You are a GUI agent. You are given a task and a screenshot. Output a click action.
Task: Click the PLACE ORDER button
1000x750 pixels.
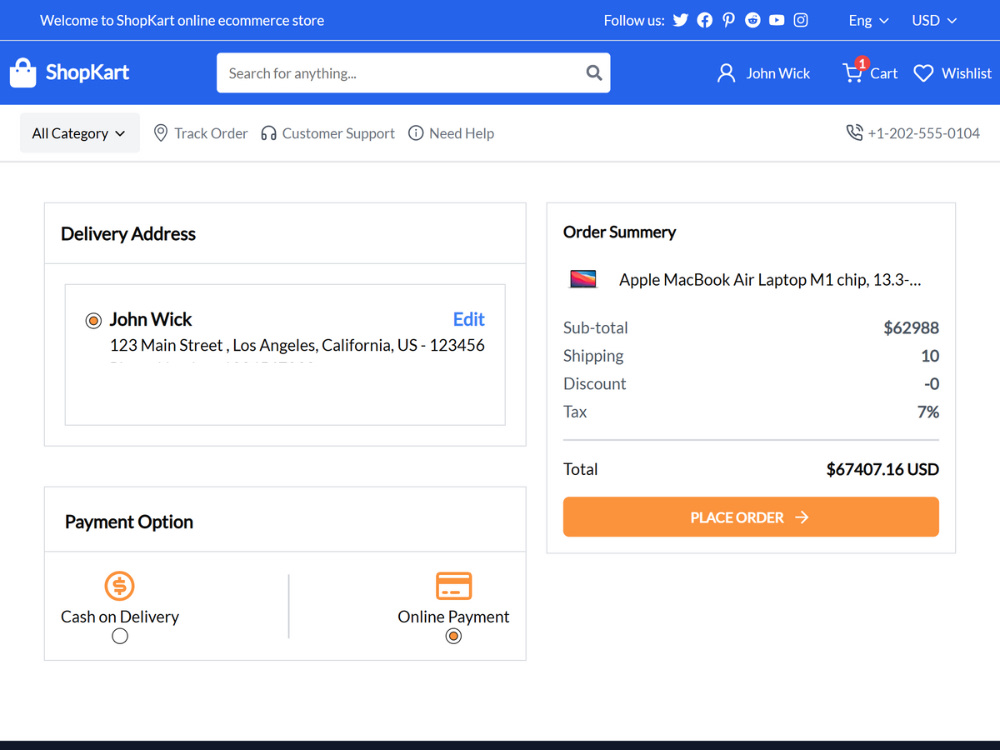pyautogui.click(x=751, y=517)
